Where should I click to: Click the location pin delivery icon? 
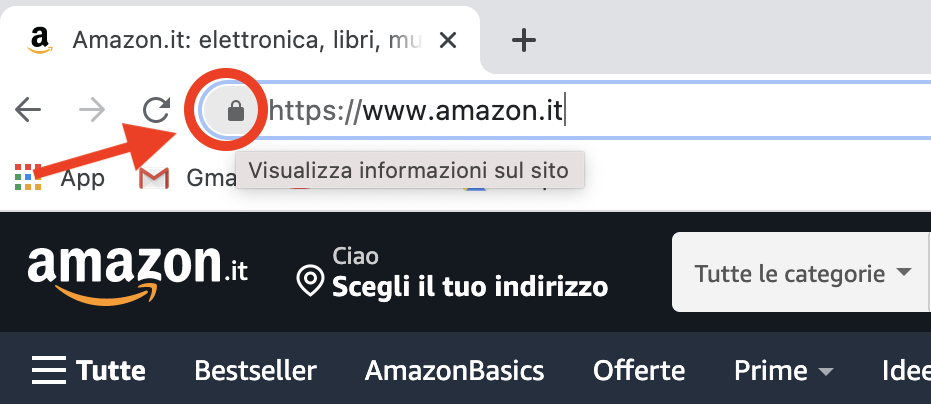pos(310,281)
